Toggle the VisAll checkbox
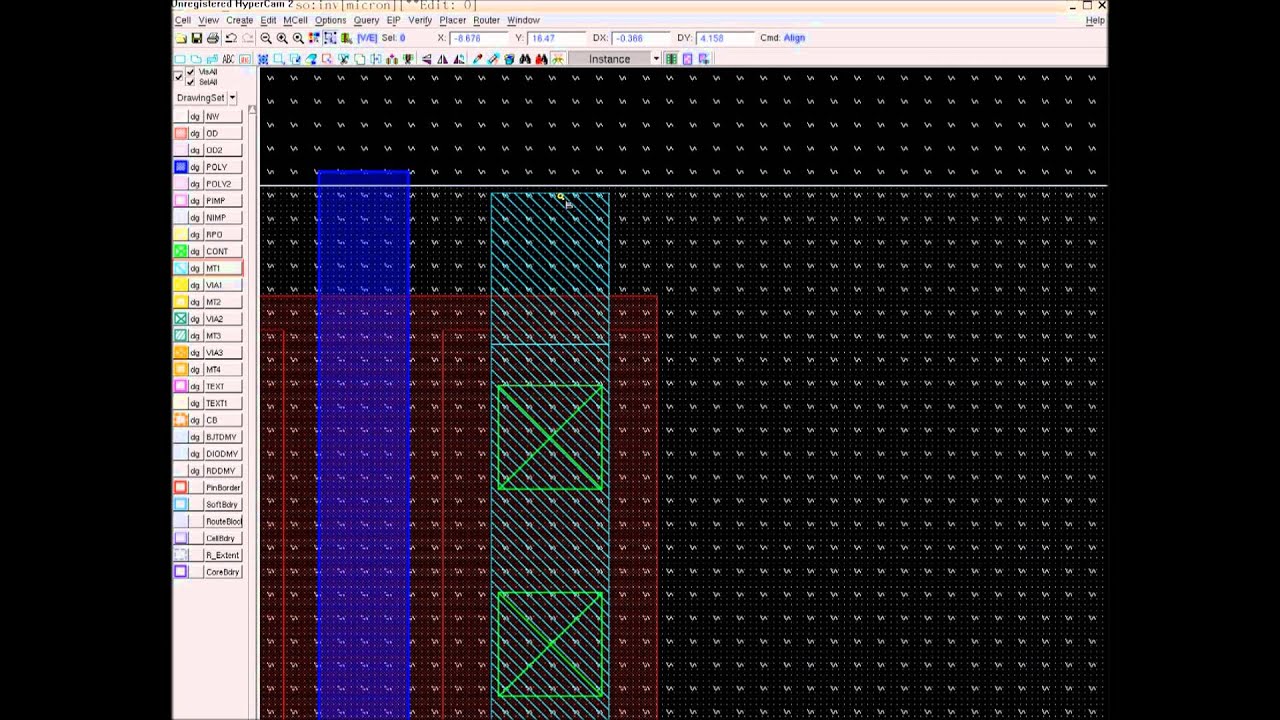 coord(191,72)
